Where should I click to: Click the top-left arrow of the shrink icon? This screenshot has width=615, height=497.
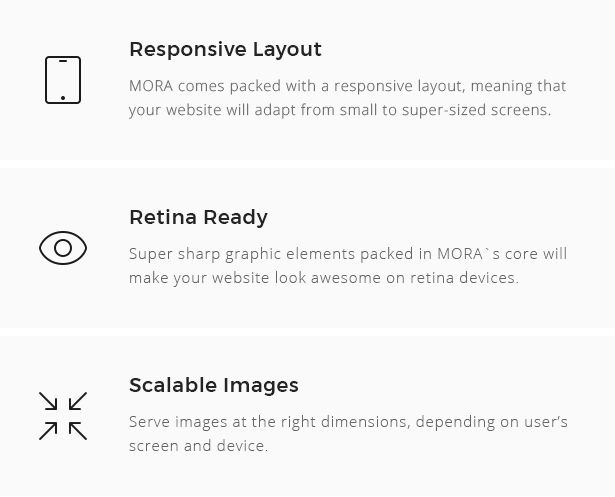pos(48,401)
